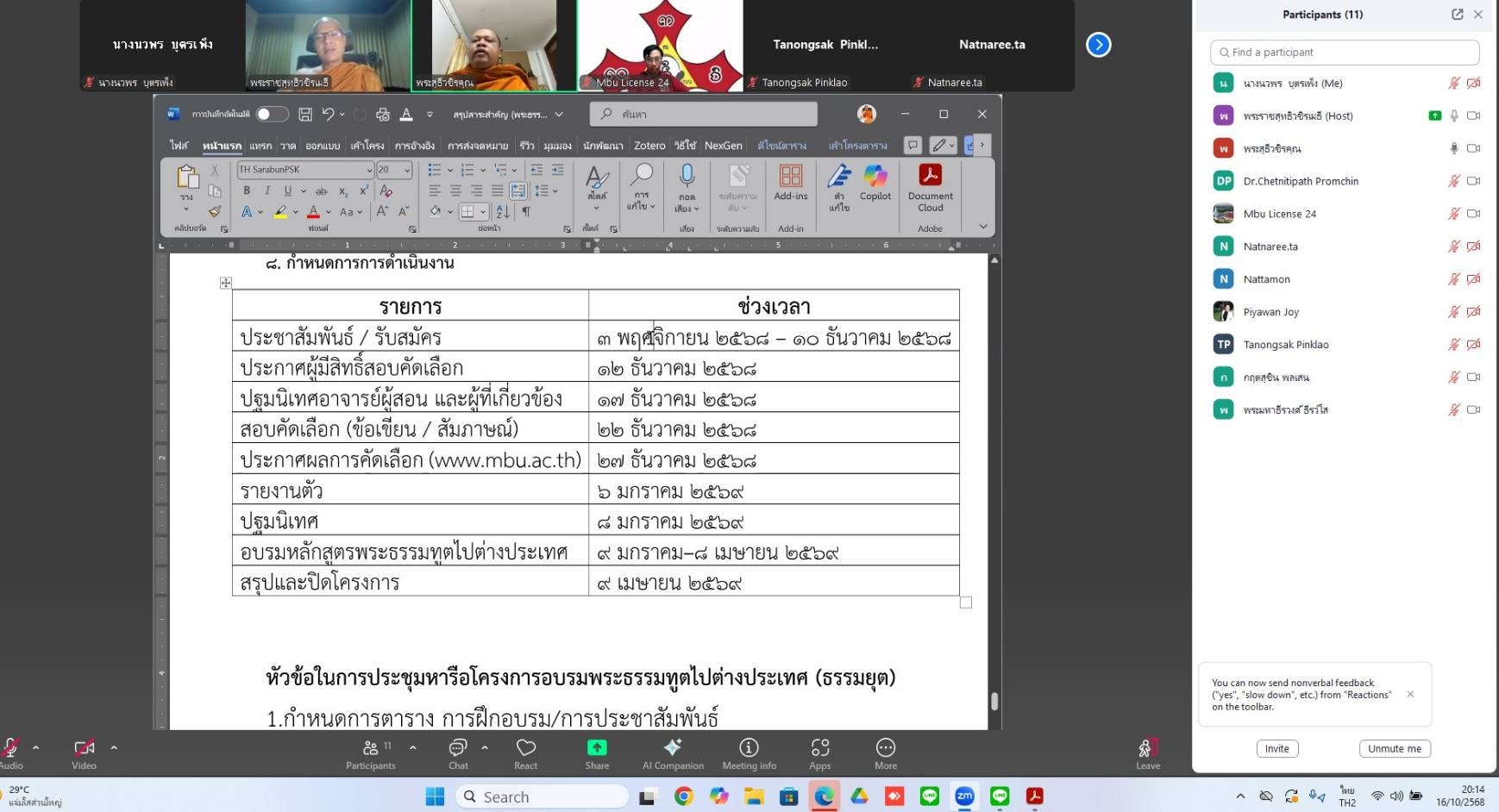
Task: Turn on camera with Video button
Action: coord(84,753)
